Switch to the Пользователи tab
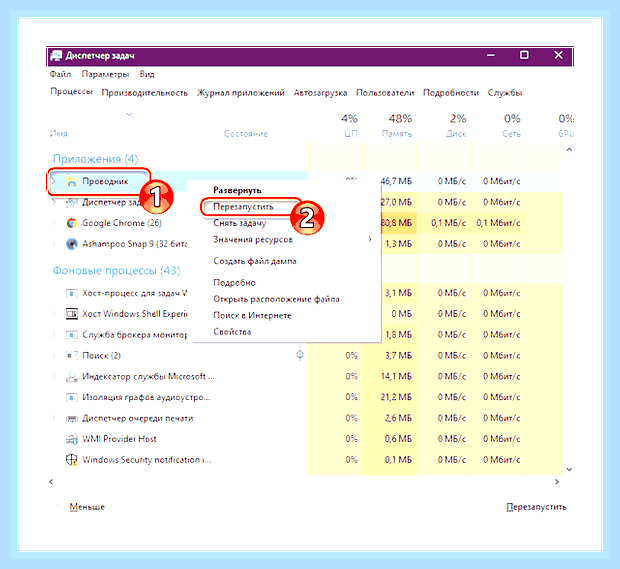The image size is (620, 569). 385,93
